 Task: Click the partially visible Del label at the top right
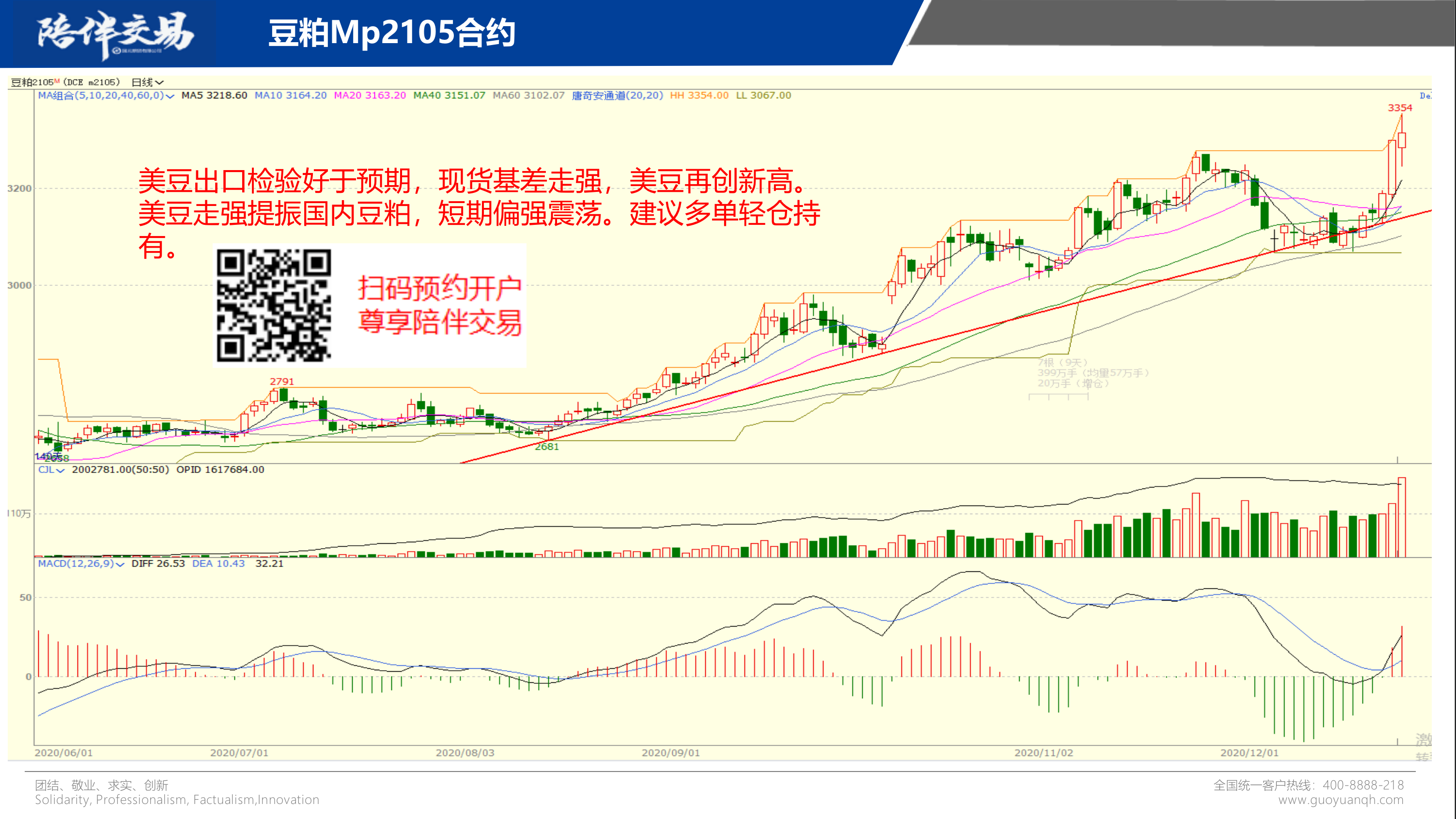point(1425,95)
